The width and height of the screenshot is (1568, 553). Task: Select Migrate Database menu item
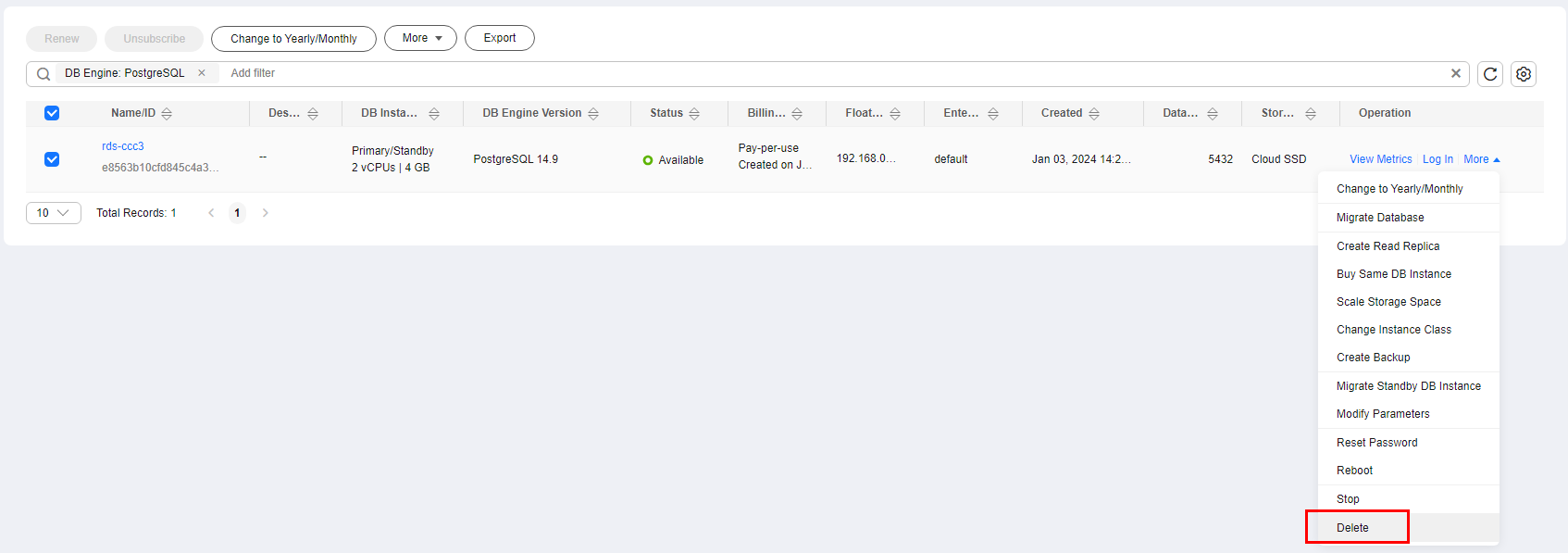(1409, 218)
